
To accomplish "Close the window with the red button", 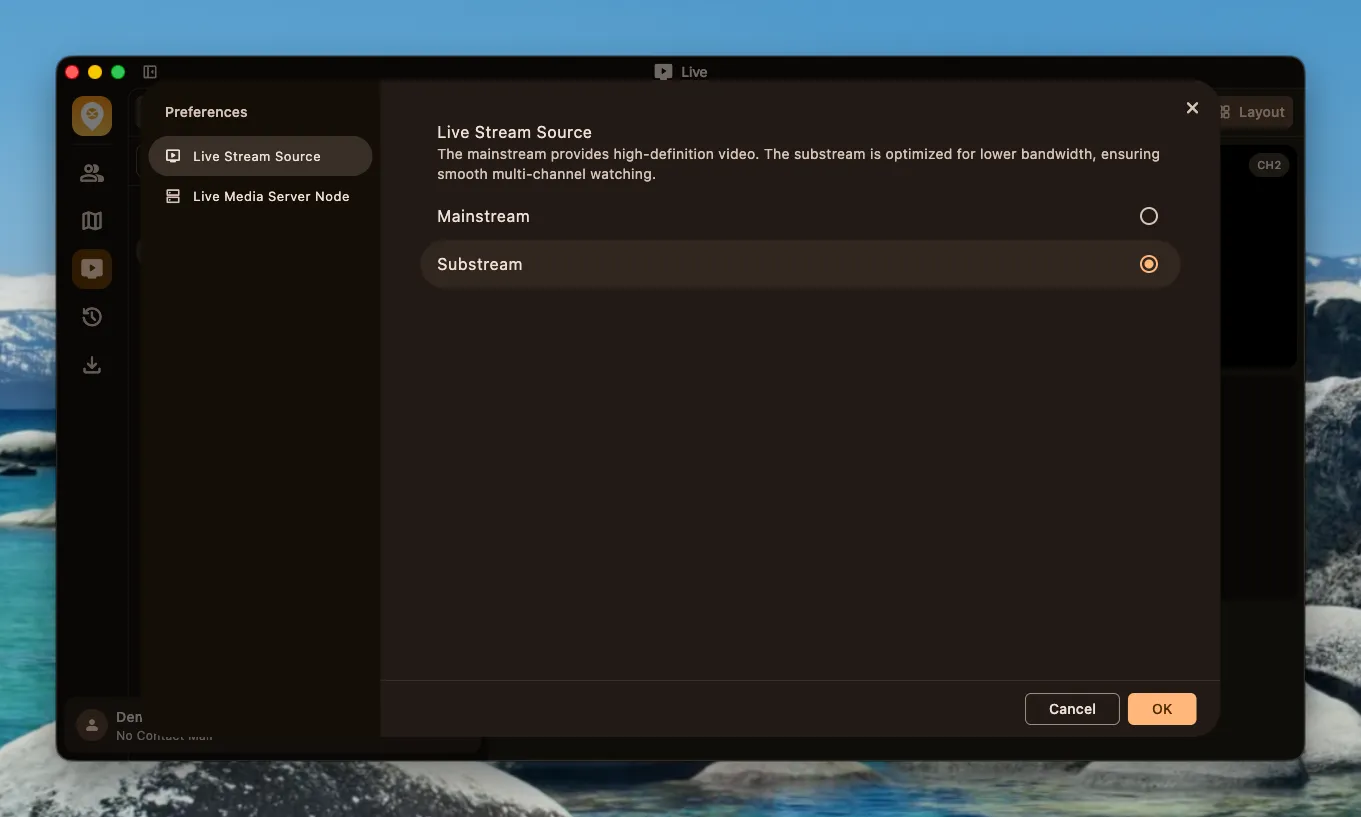I will (x=72, y=72).
